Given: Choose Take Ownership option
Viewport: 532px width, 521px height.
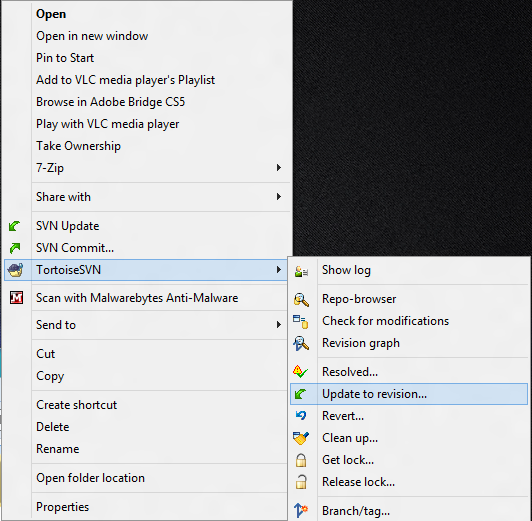Looking at the screenshot, I should point(78,146).
